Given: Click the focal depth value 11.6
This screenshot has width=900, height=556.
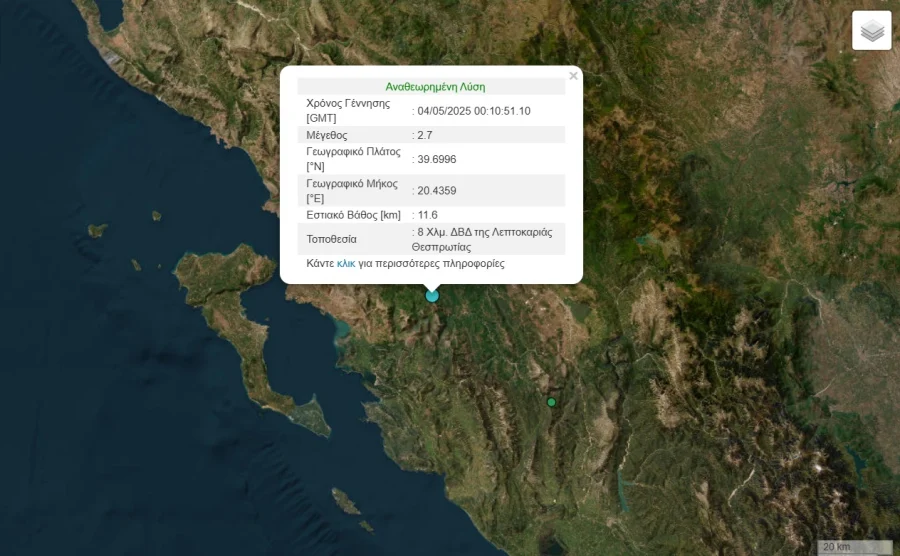Looking at the screenshot, I should point(428,215).
